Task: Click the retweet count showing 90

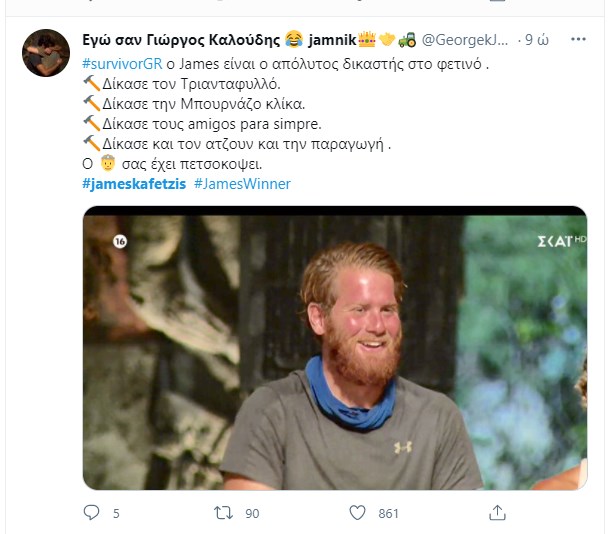Action: 253,514
